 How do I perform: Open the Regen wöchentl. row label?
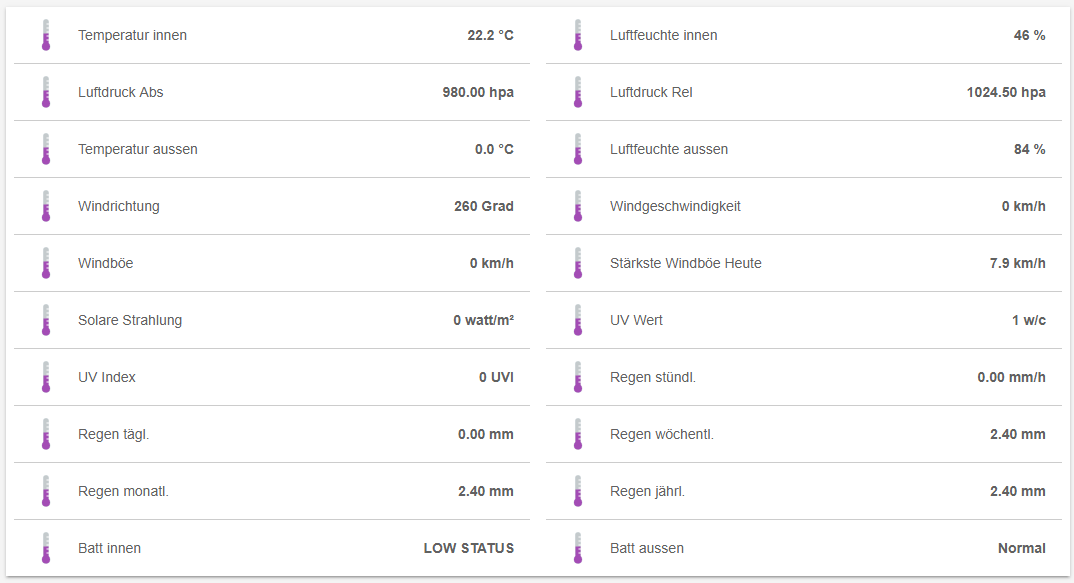(x=662, y=434)
